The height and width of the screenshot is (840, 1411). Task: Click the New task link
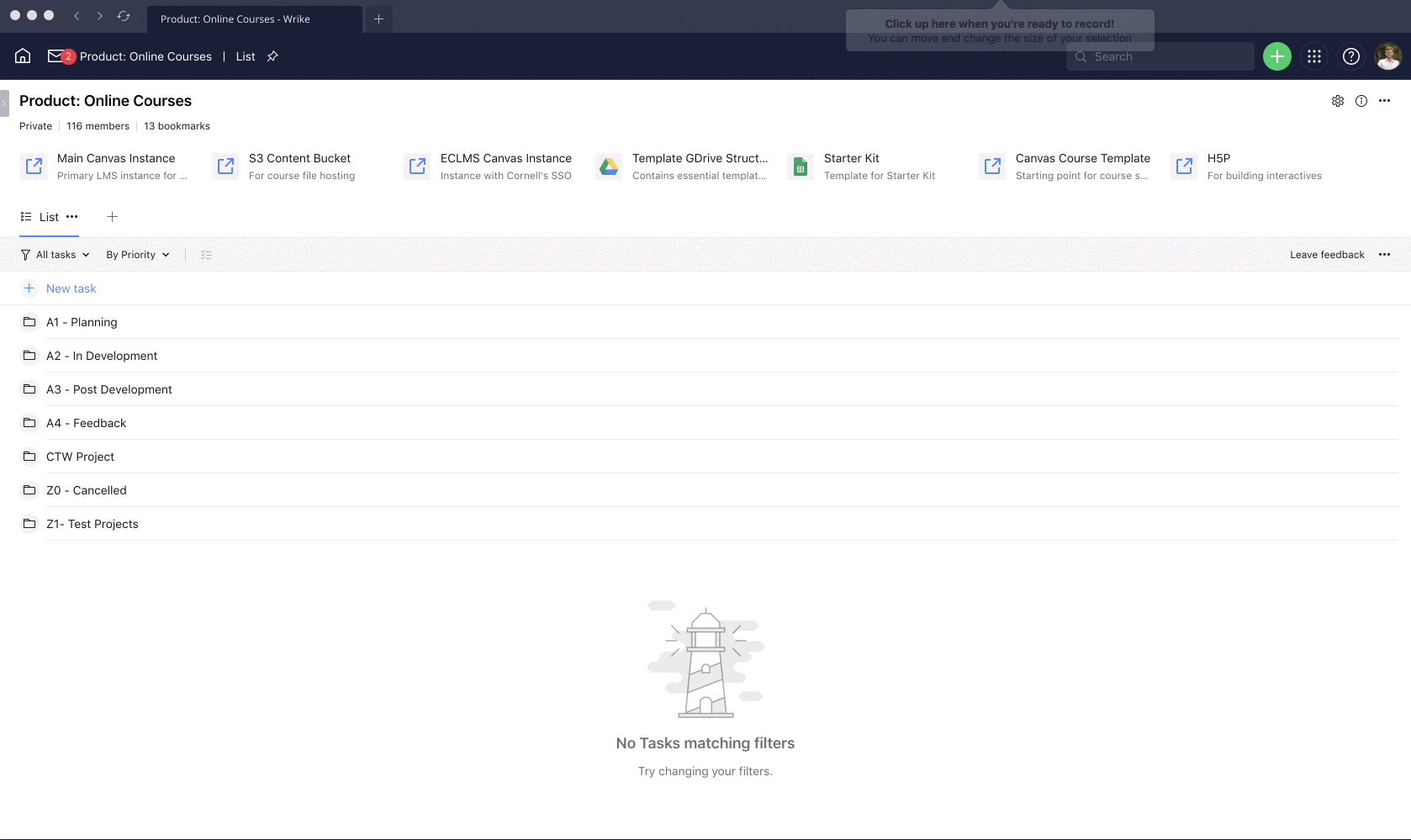(71, 288)
